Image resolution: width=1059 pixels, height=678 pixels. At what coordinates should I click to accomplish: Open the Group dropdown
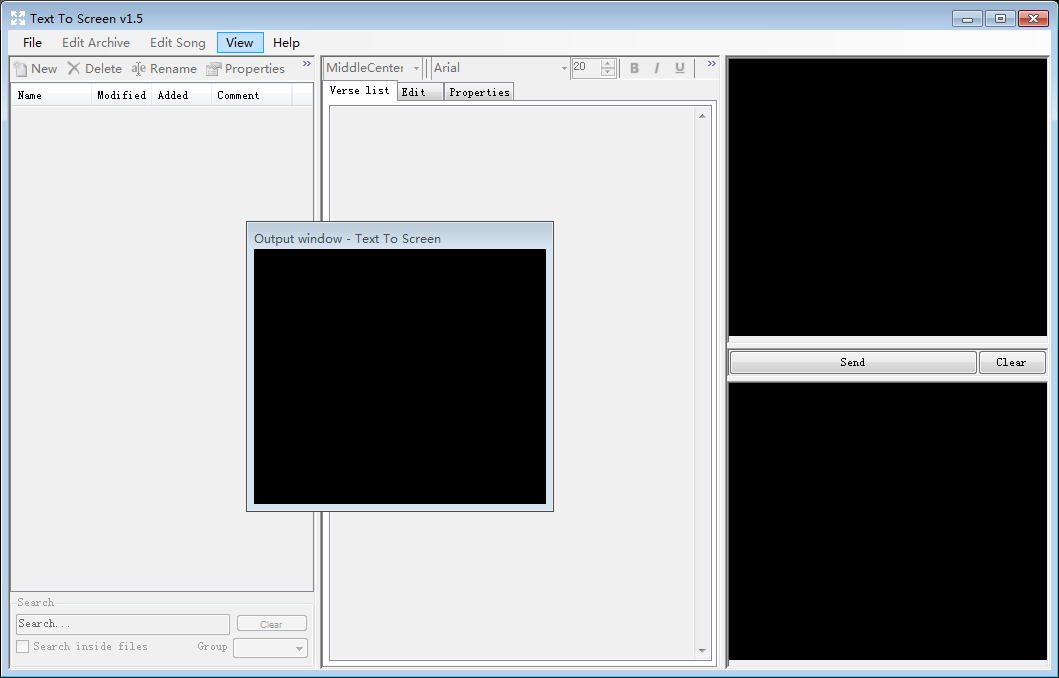(x=270, y=648)
